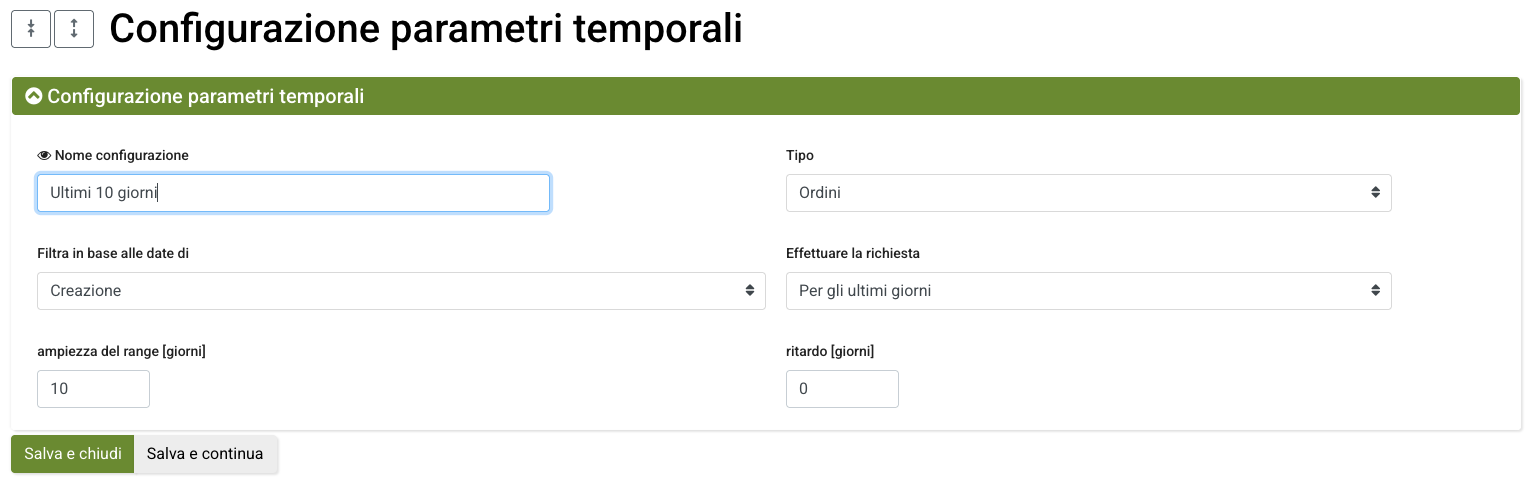Click the Filtra in base alle date di label
Viewport: 1529px width, 481px height.
pos(113,254)
